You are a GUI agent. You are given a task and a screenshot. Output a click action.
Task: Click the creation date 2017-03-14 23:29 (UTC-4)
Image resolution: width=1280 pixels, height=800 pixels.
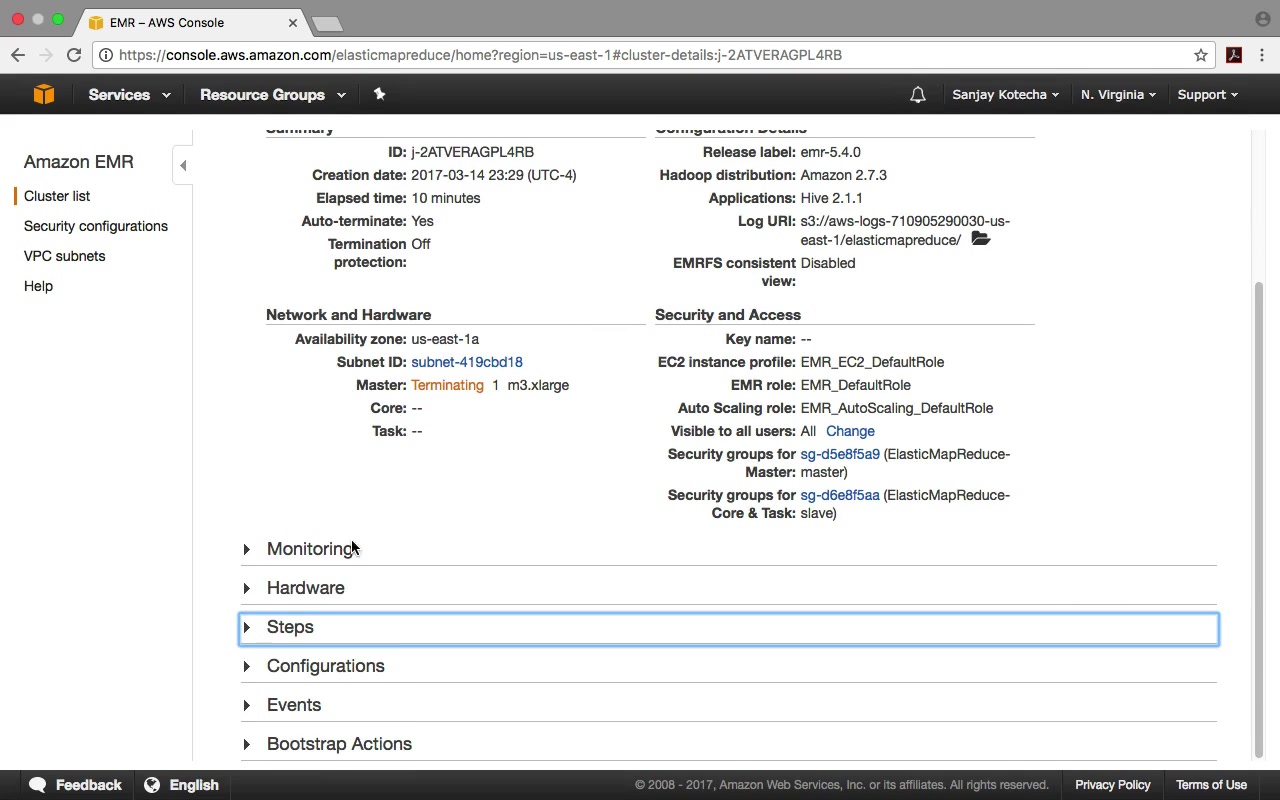(494, 175)
